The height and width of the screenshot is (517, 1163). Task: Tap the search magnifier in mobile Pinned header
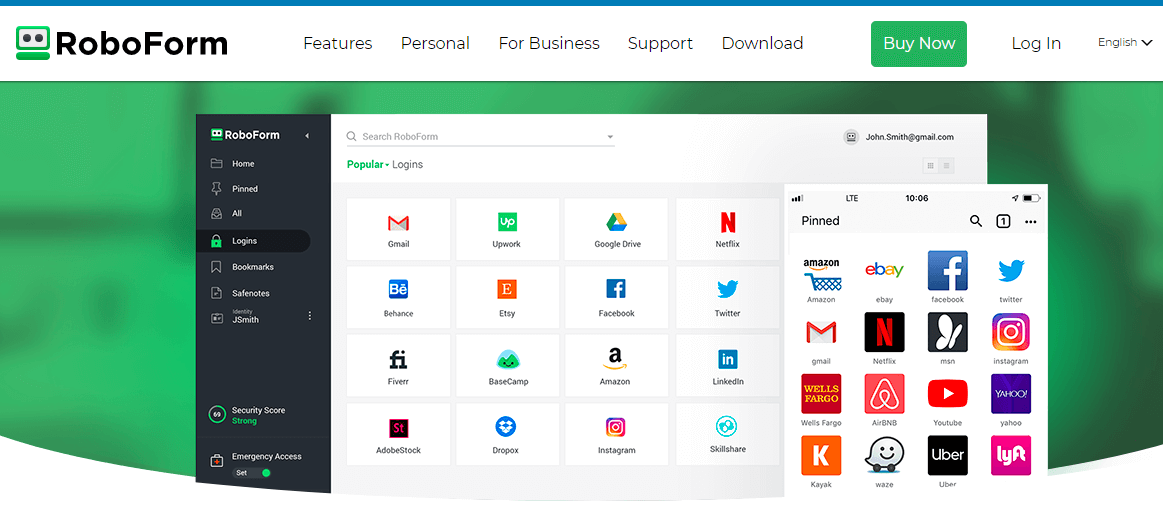[x=976, y=221]
